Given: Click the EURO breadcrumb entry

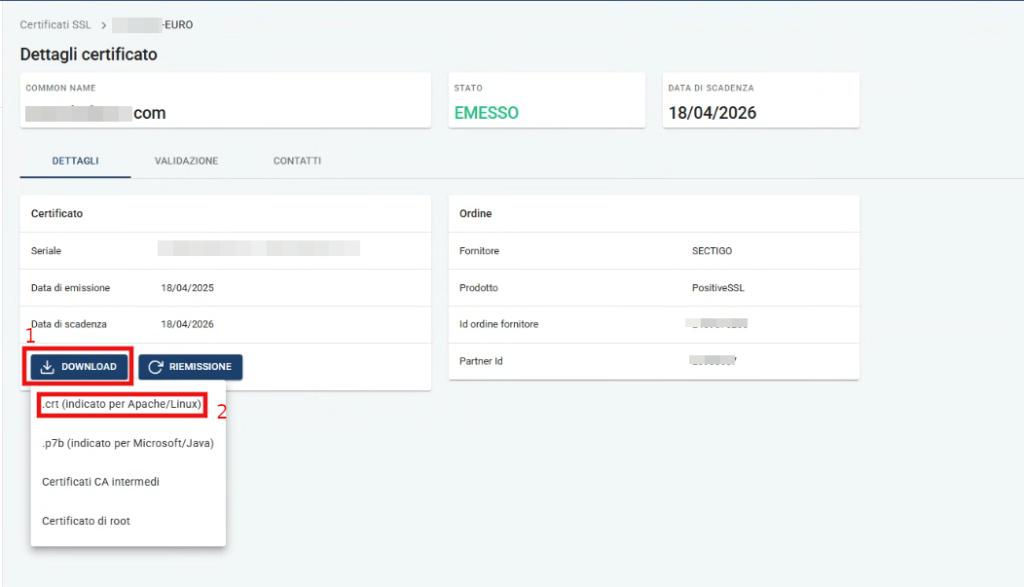Looking at the screenshot, I should (152, 25).
